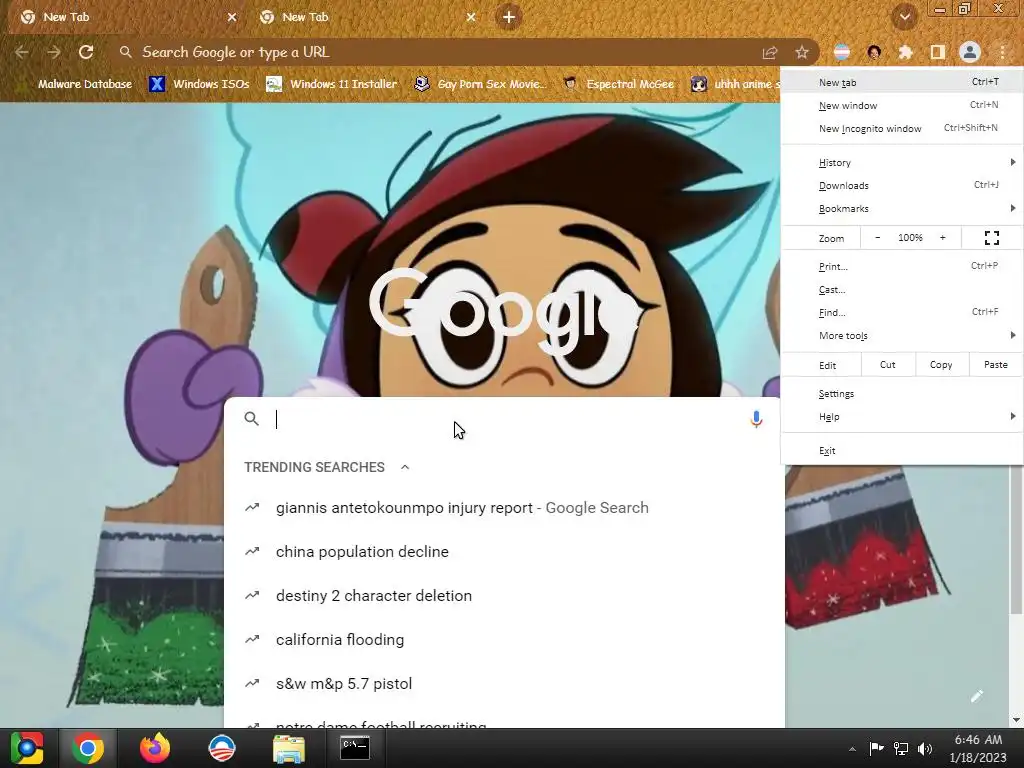Open the Start button in taskbar
Screen dimensions: 1024x768
point(27,748)
